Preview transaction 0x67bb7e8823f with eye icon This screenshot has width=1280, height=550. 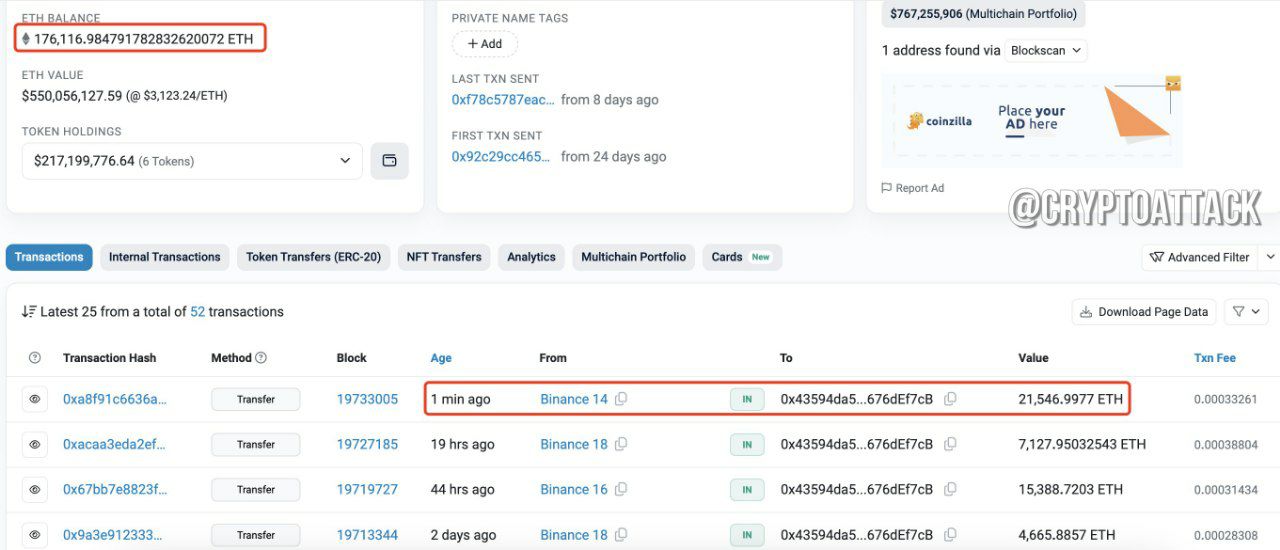tap(35, 489)
